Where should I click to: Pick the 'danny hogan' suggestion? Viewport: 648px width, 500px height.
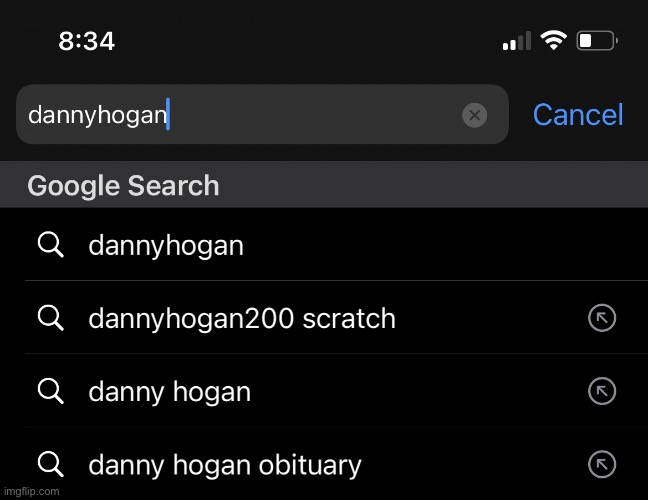click(x=170, y=391)
